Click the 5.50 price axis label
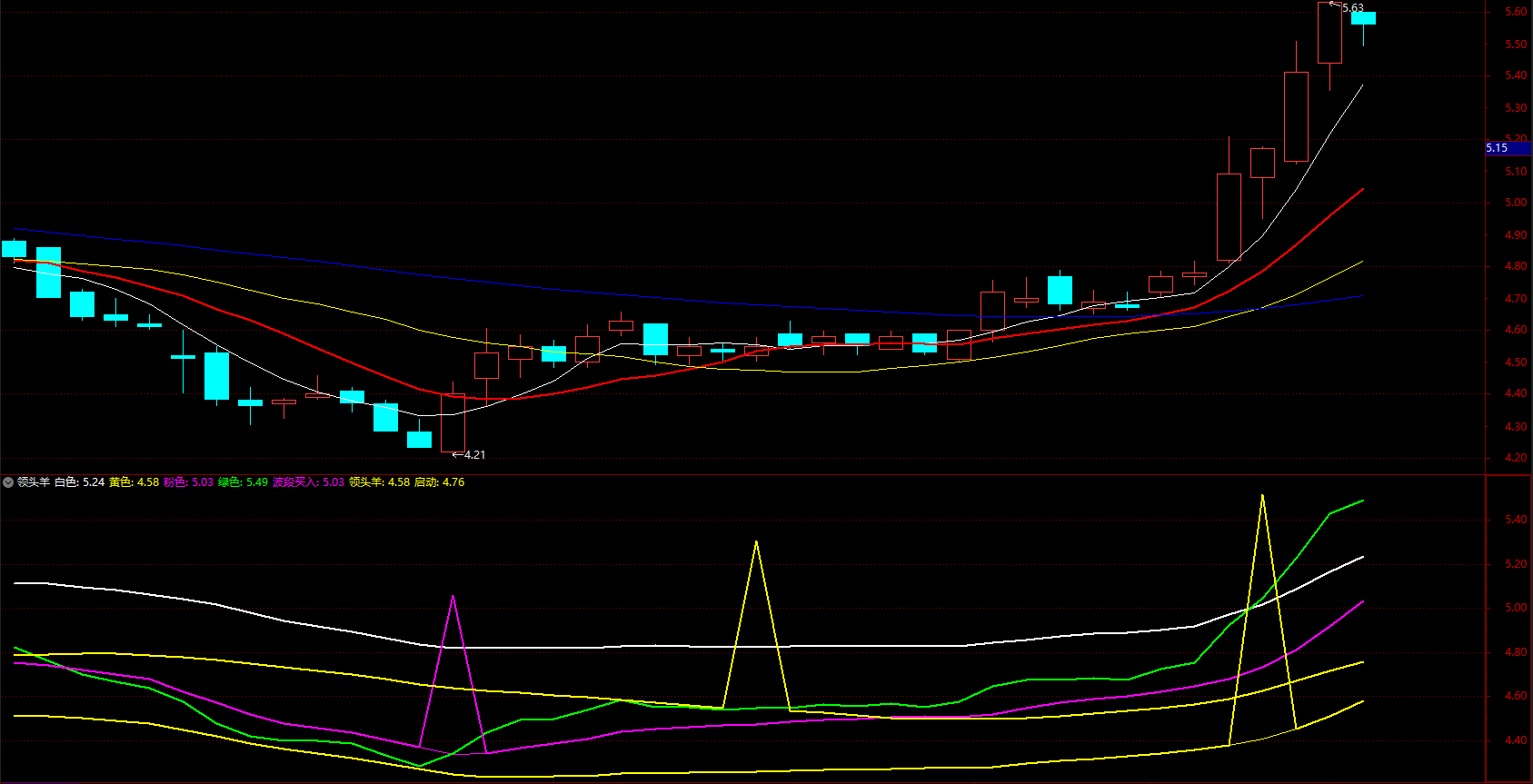This screenshot has height=784, width=1533. pyautogui.click(x=1515, y=44)
